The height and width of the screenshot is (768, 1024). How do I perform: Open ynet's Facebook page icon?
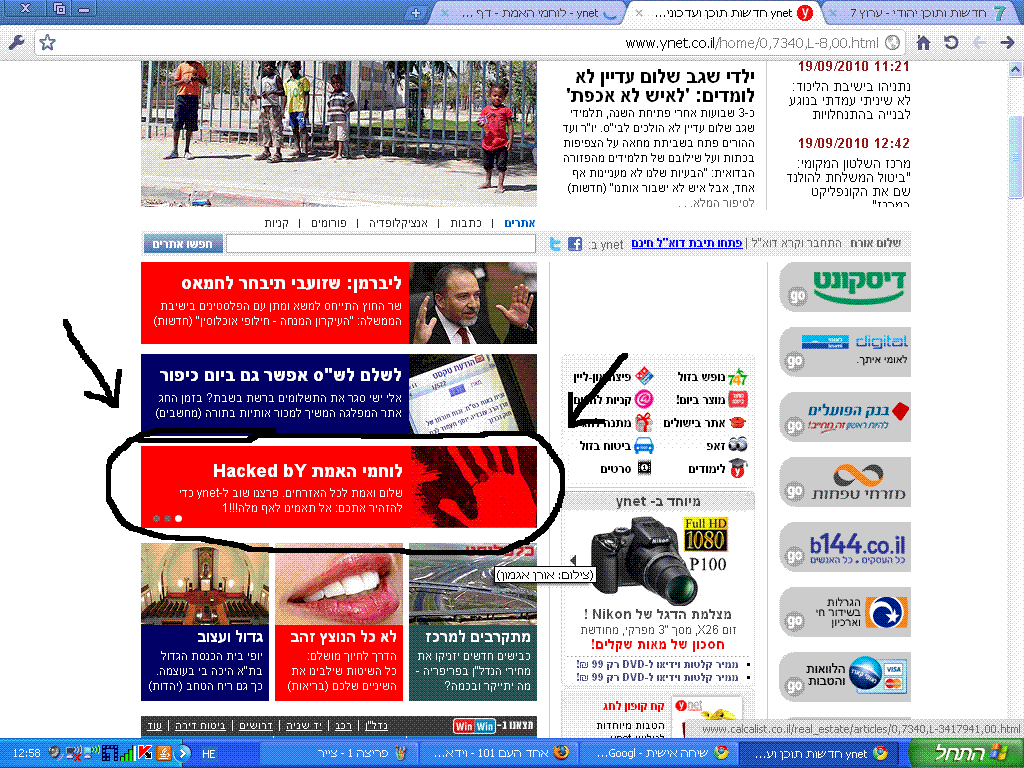[x=575, y=244]
